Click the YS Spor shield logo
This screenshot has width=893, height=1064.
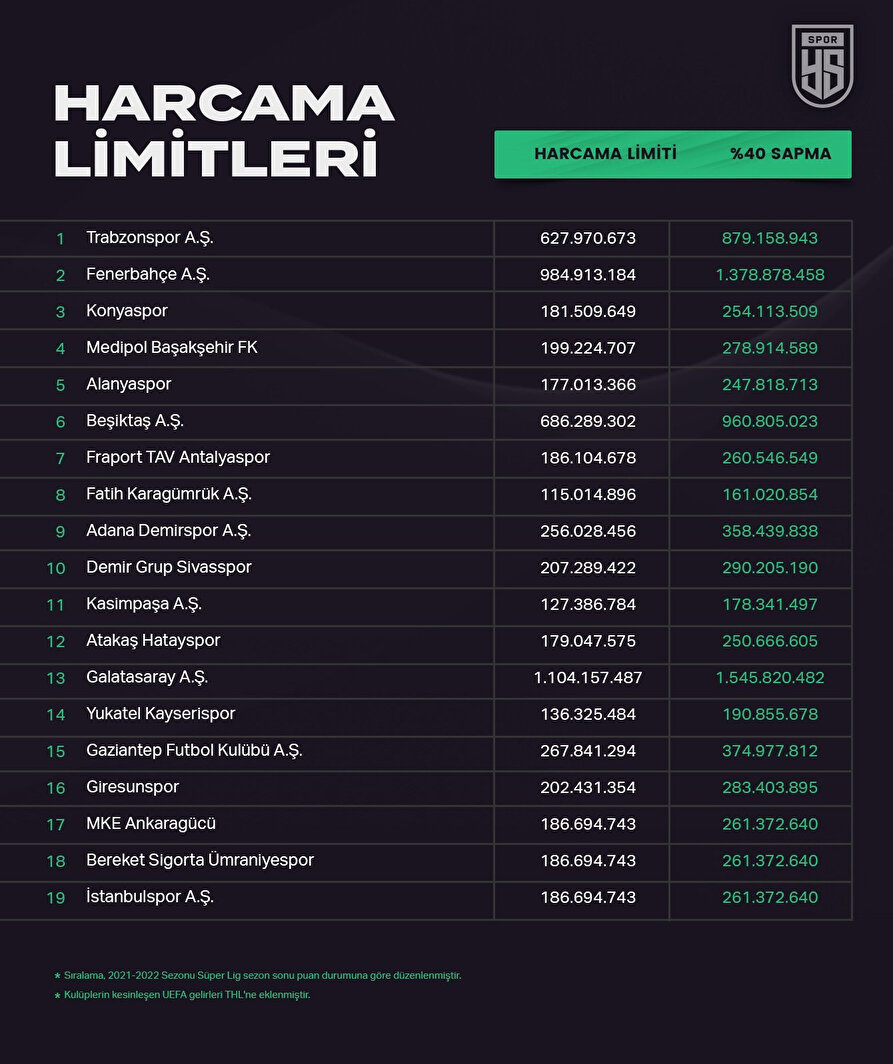coord(823,66)
